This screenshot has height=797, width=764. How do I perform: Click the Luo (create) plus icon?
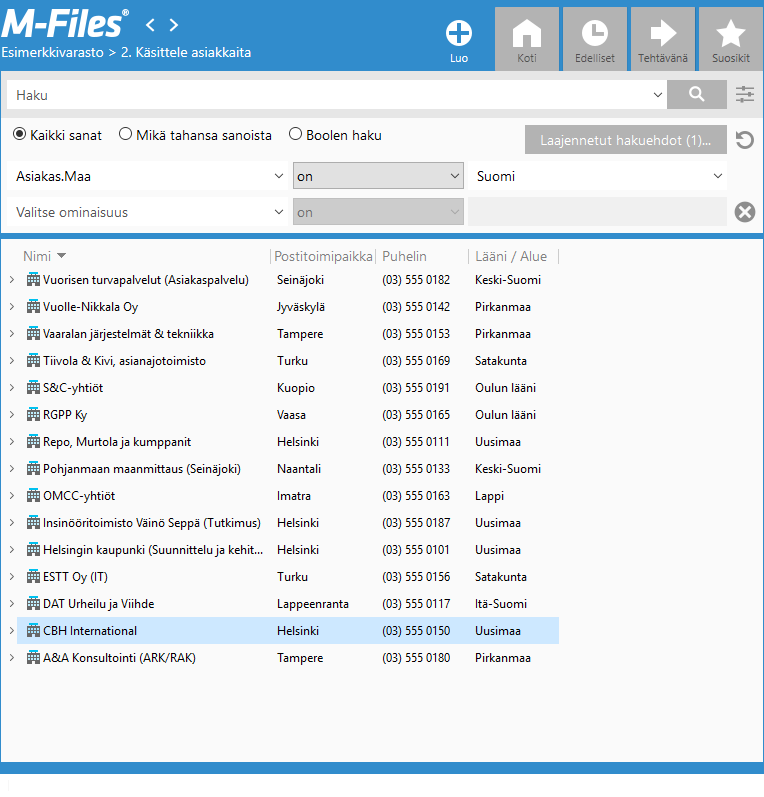point(459,34)
